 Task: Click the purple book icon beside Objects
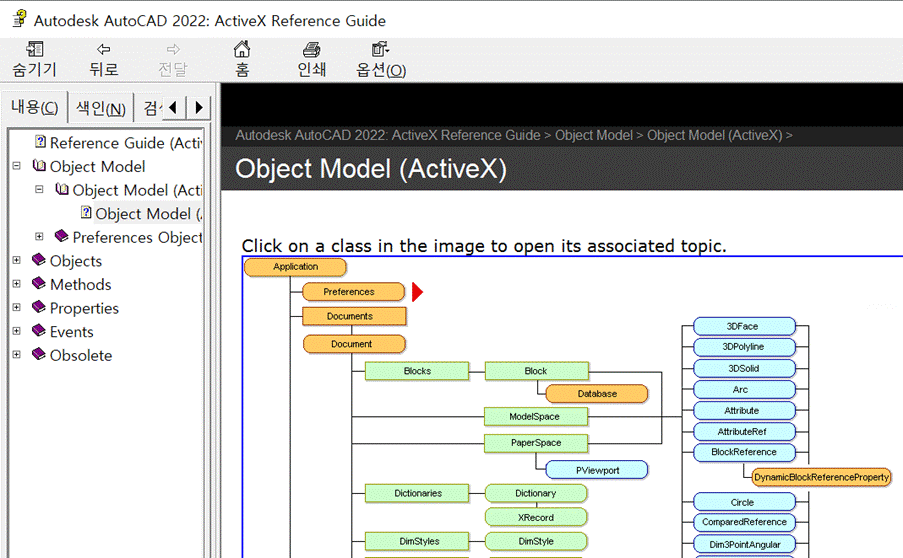[x=39, y=260]
